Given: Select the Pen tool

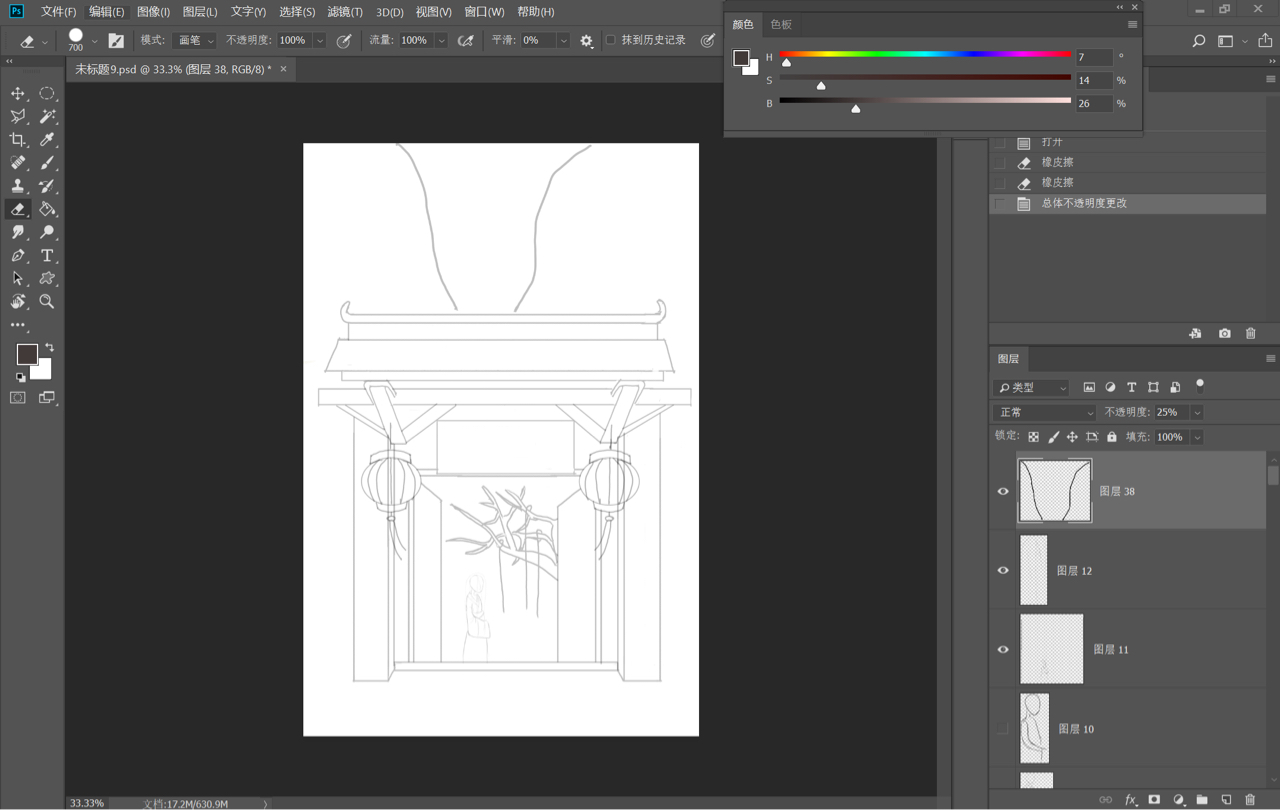Looking at the screenshot, I should [x=18, y=256].
